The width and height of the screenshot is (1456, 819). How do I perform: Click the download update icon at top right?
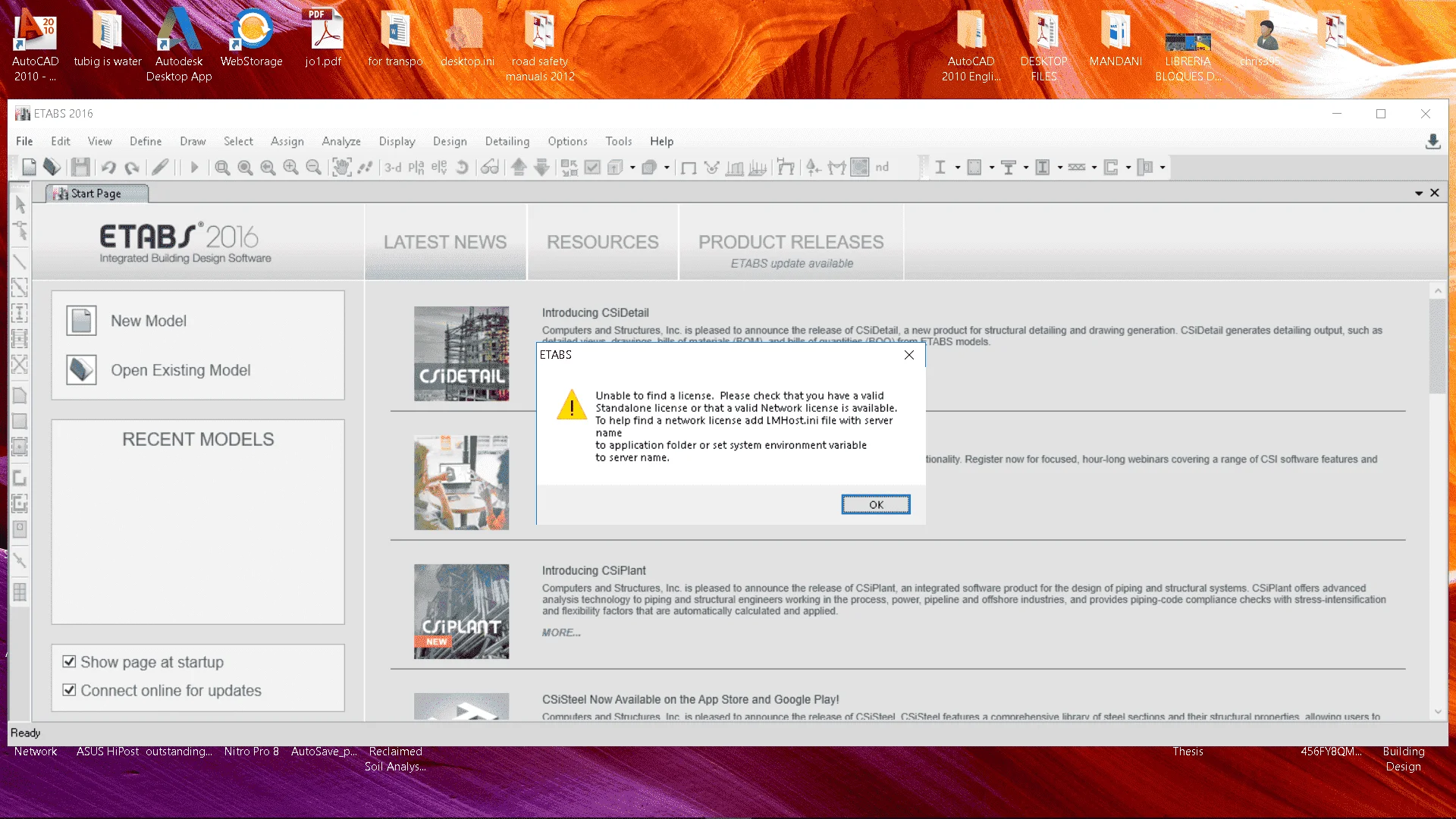point(1432,142)
